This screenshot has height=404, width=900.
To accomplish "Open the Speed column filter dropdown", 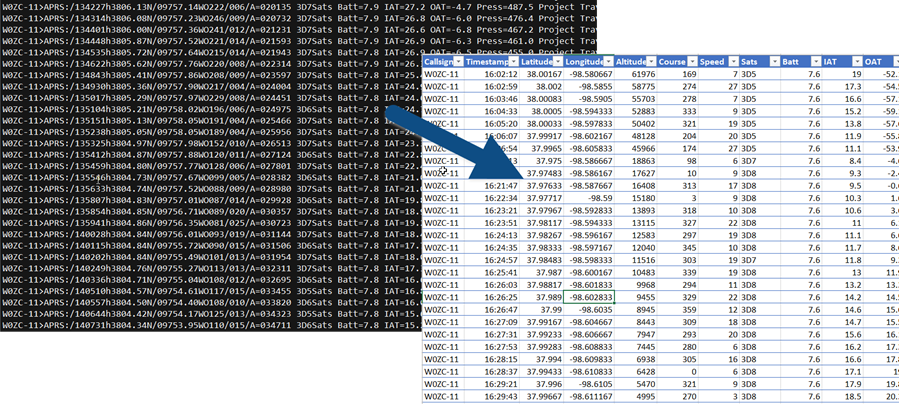I will click(732, 61).
